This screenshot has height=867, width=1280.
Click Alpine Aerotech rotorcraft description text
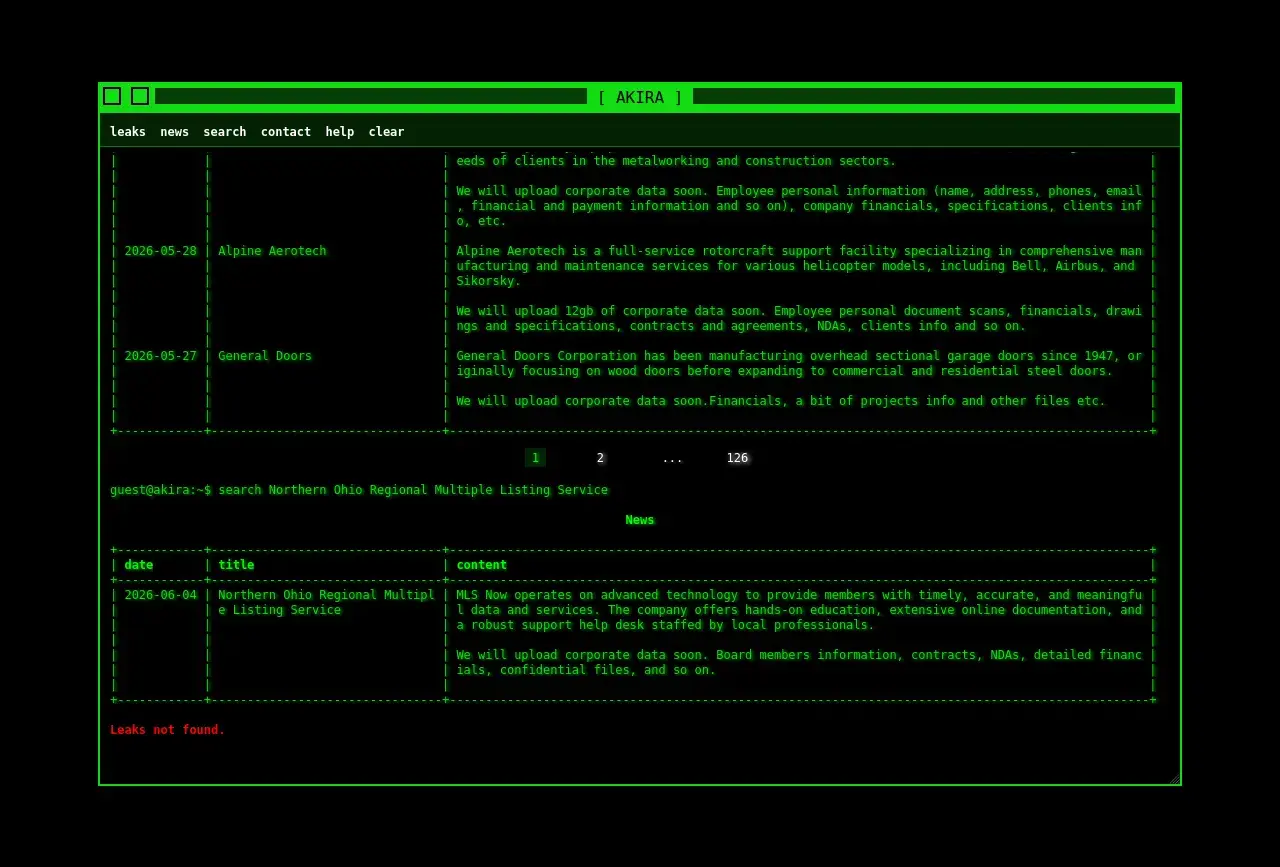pyautogui.click(x=799, y=266)
